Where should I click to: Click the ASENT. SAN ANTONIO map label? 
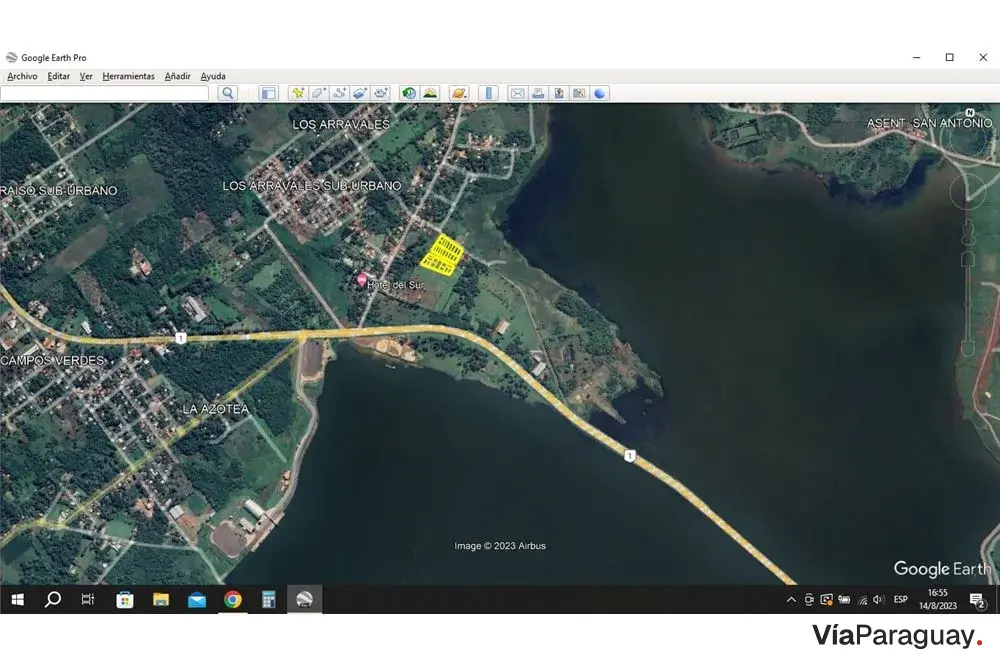click(x=929, y=122)
